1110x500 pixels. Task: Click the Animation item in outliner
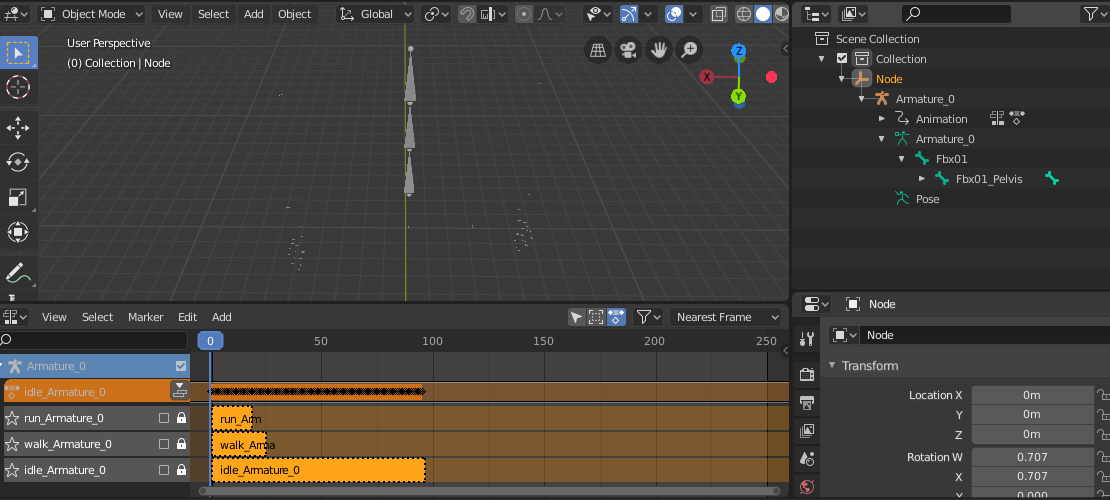941,119
